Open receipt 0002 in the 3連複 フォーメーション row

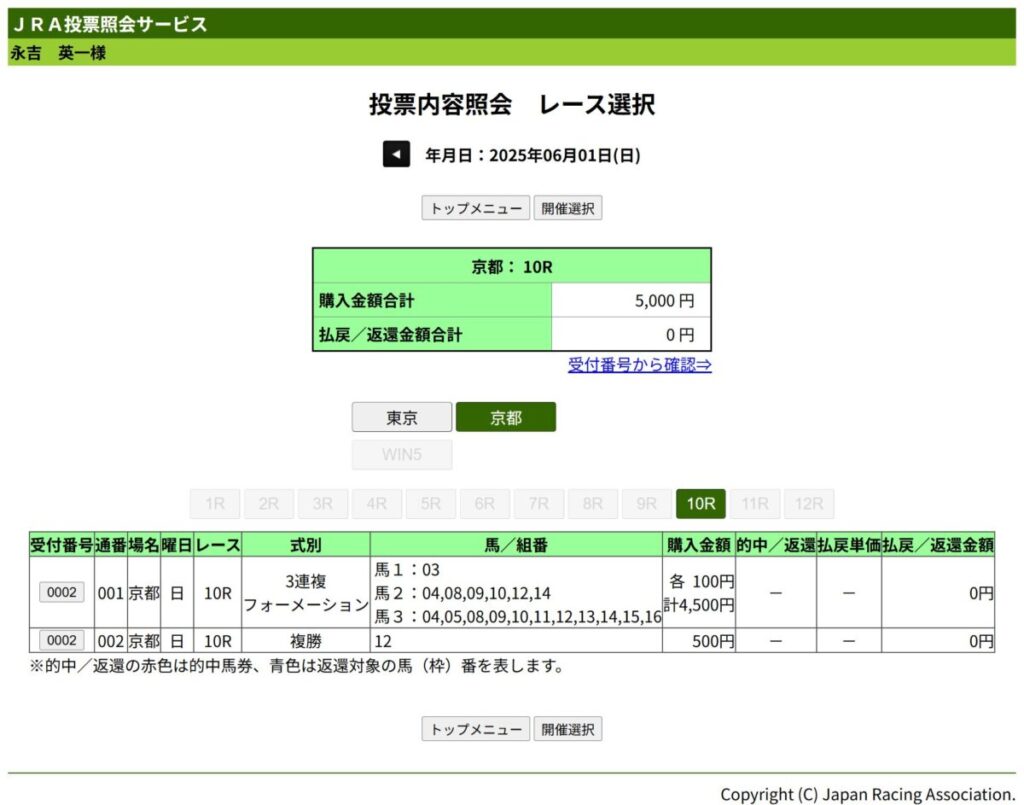click(x=62, y=592)
